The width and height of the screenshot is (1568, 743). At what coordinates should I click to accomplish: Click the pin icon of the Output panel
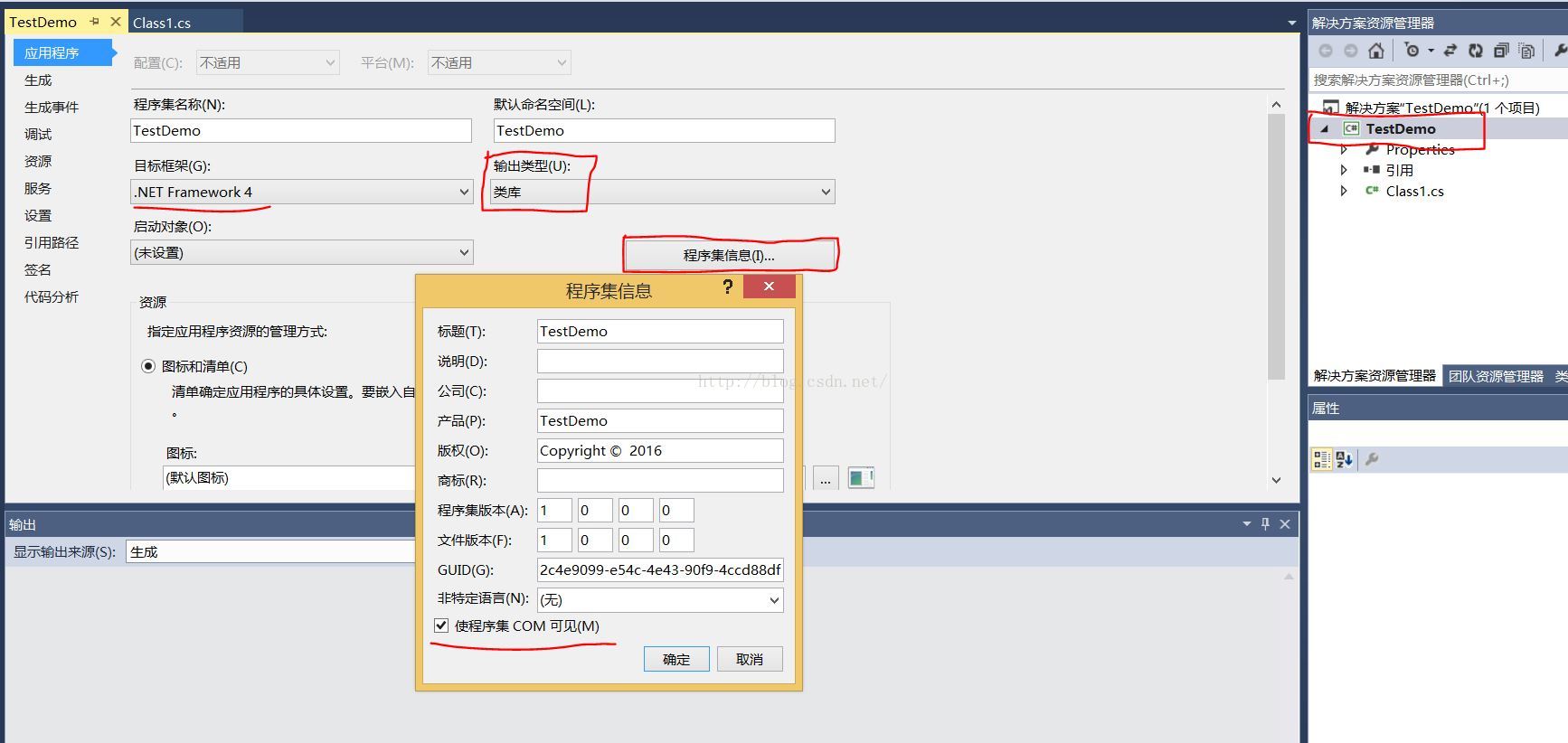point(1265,523)
